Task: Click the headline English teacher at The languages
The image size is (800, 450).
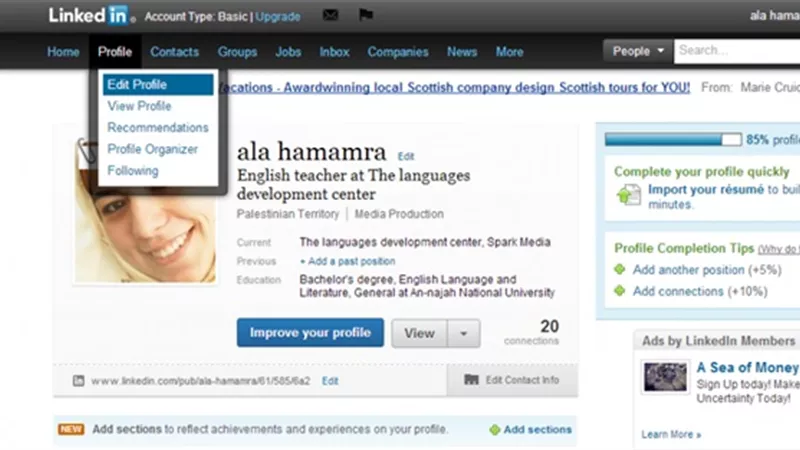Action: point(353,185)
